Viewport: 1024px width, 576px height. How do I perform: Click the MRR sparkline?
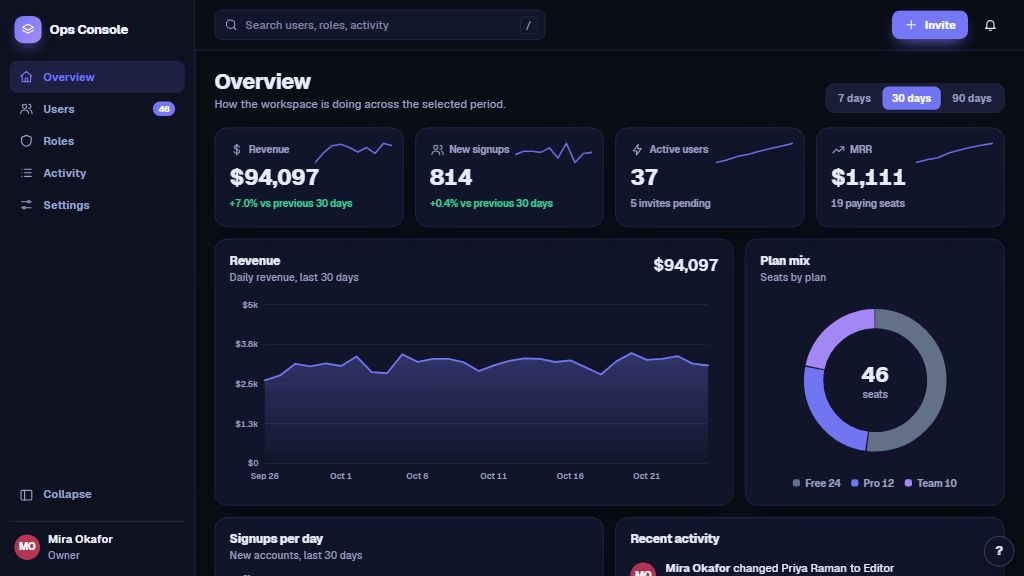click(x=954, y=153)
